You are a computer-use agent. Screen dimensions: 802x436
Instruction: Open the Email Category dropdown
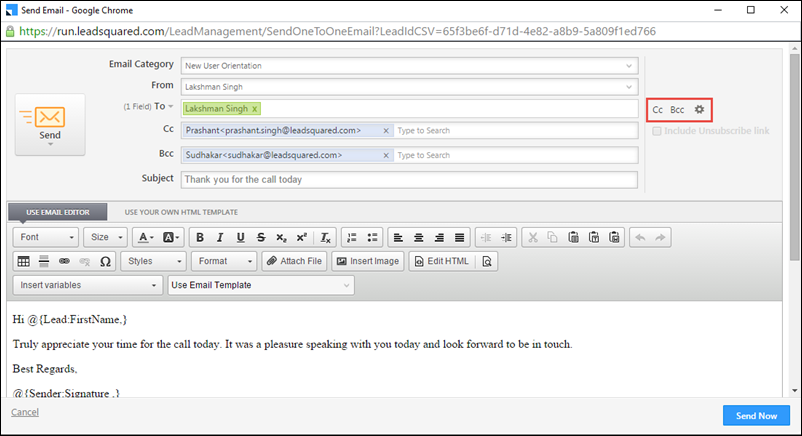409,66
